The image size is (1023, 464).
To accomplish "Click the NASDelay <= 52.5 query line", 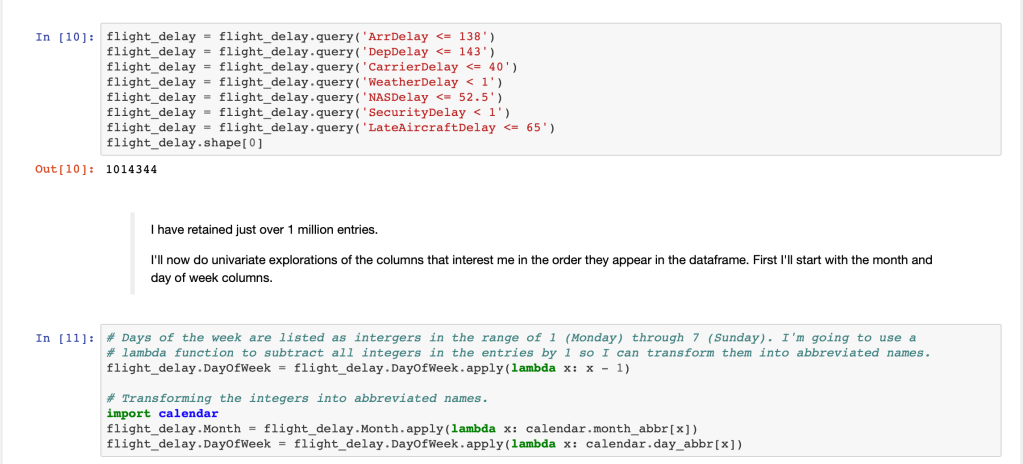I will pyautogui.click(x=303, y=97).
